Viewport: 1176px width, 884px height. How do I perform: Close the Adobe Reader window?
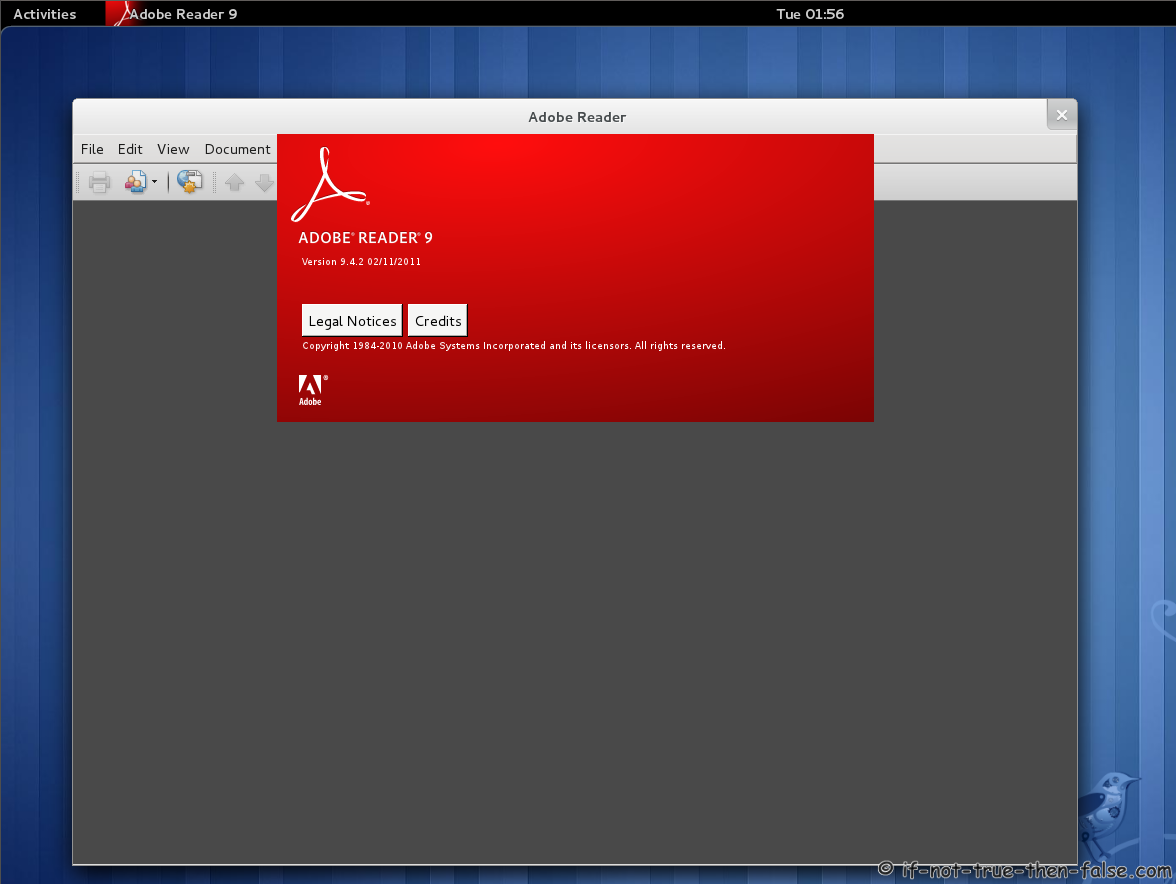[x=1062, y=115]
